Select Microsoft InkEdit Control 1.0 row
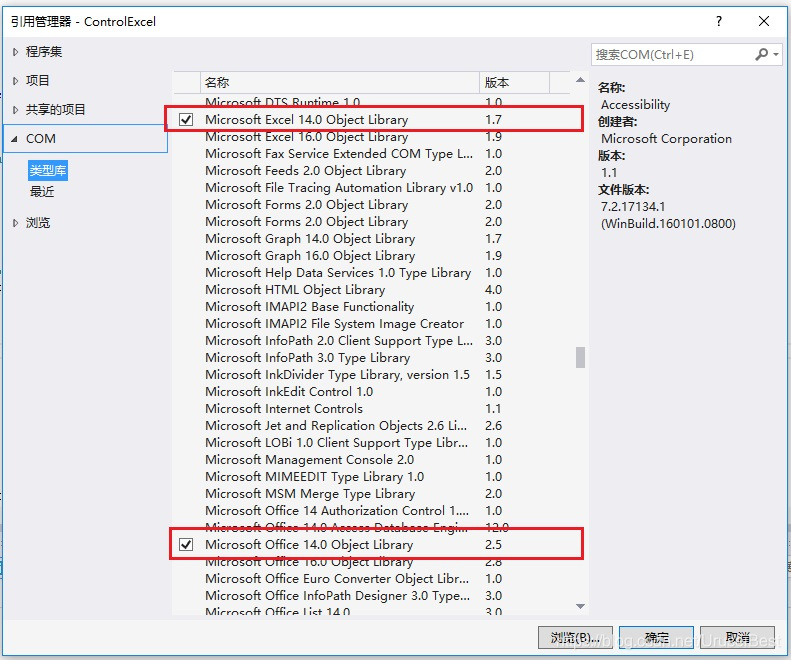This screenshot has width=791, height=660. pyautogui.click(x=373, y=392)
